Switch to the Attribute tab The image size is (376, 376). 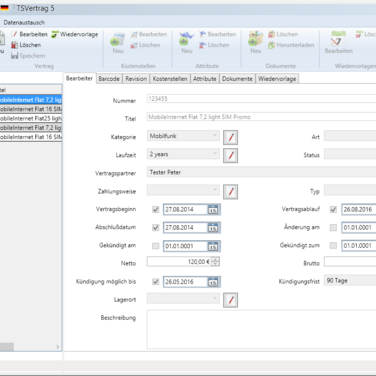click(x=205, y=79)
